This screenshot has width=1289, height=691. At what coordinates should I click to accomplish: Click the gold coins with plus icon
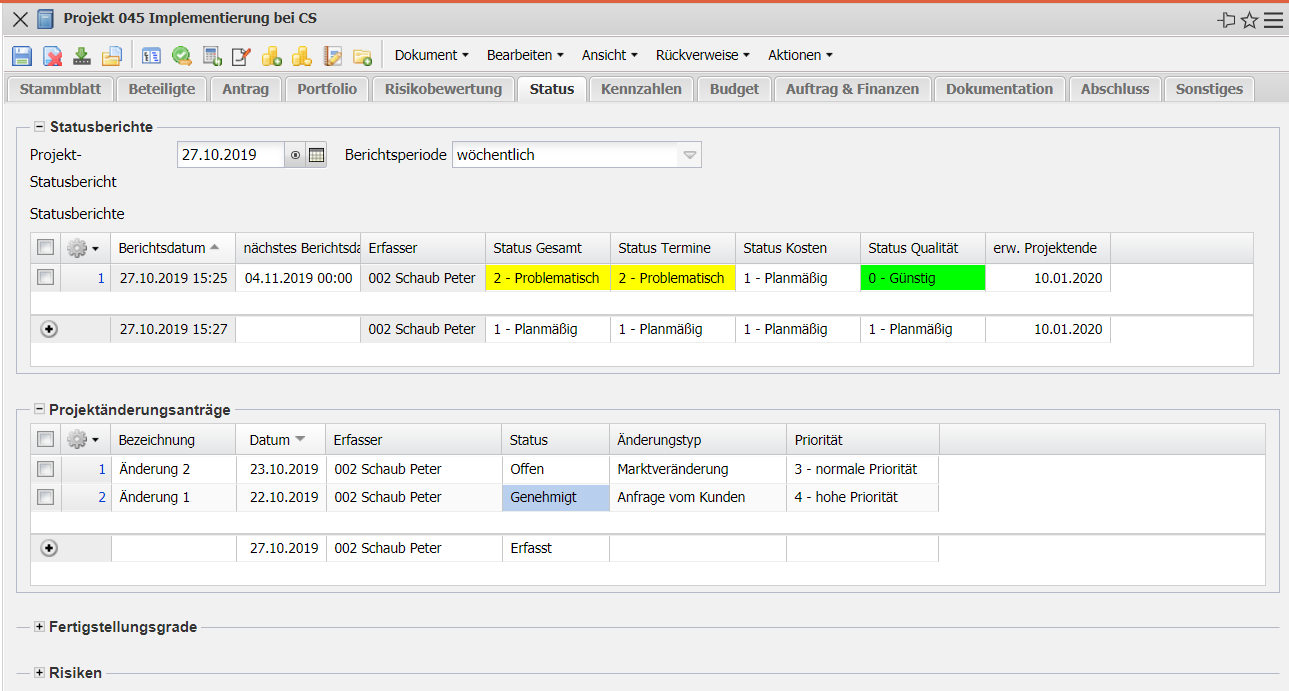(271, 56)
